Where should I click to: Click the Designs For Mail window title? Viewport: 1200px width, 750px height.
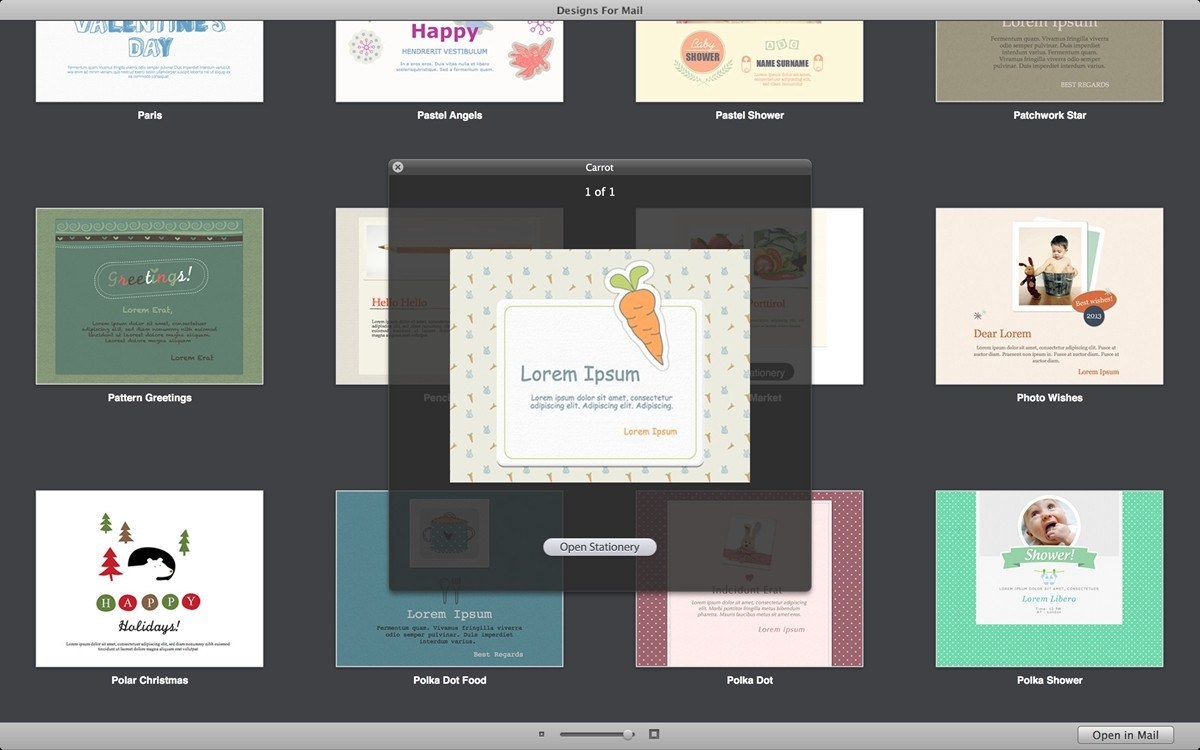600,10
